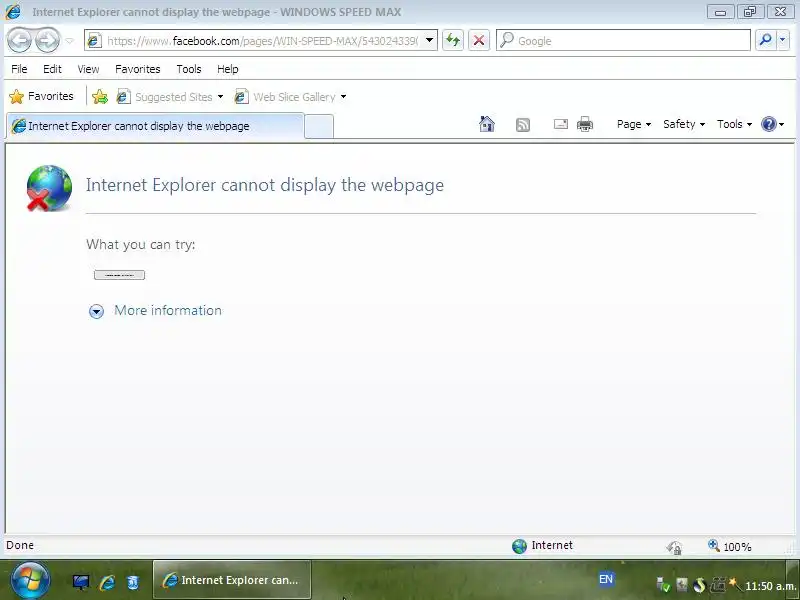Stop loading with the red X button

pos(479,40)
